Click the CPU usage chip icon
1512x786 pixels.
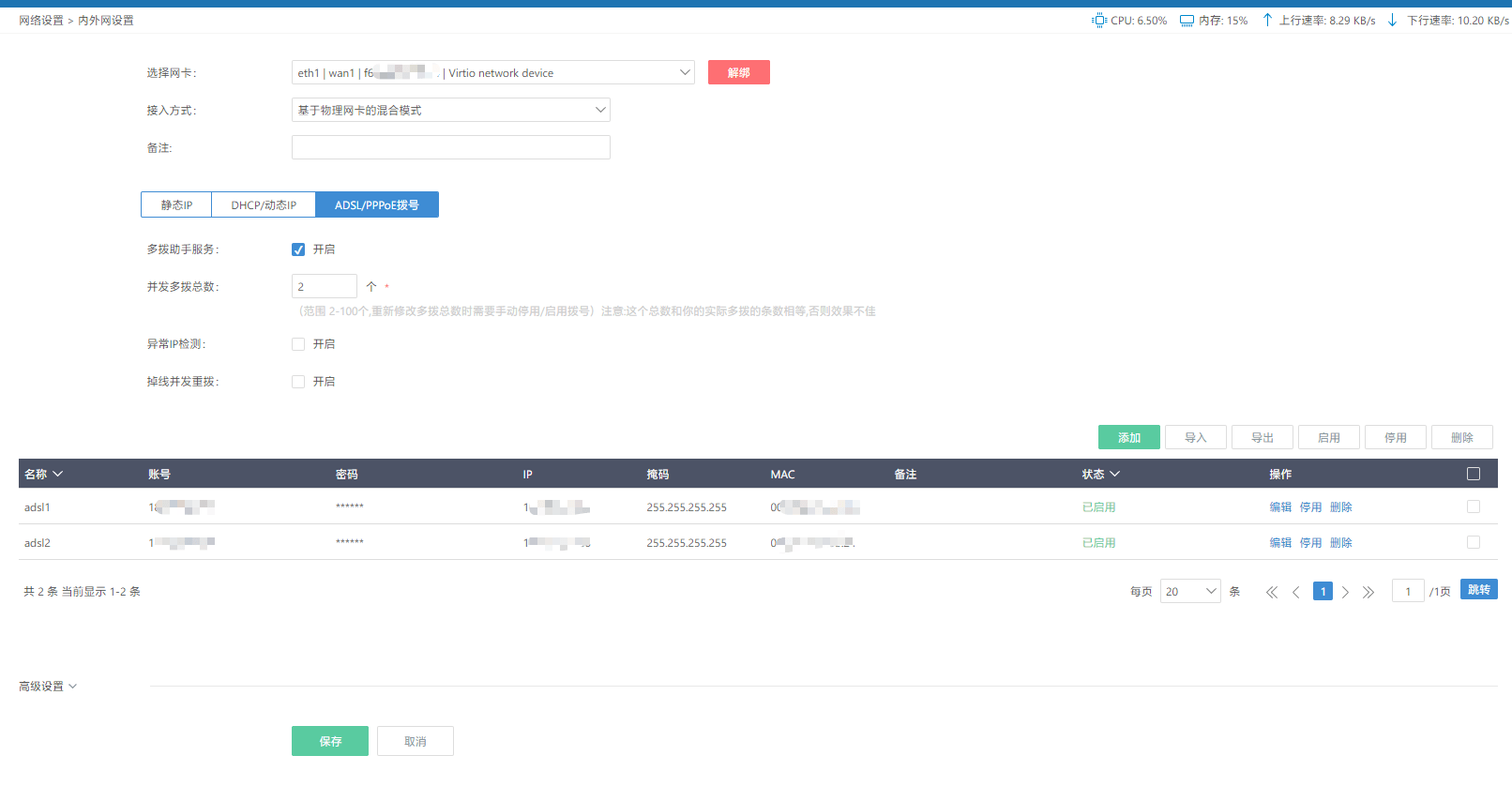(x=1099, y=20)
